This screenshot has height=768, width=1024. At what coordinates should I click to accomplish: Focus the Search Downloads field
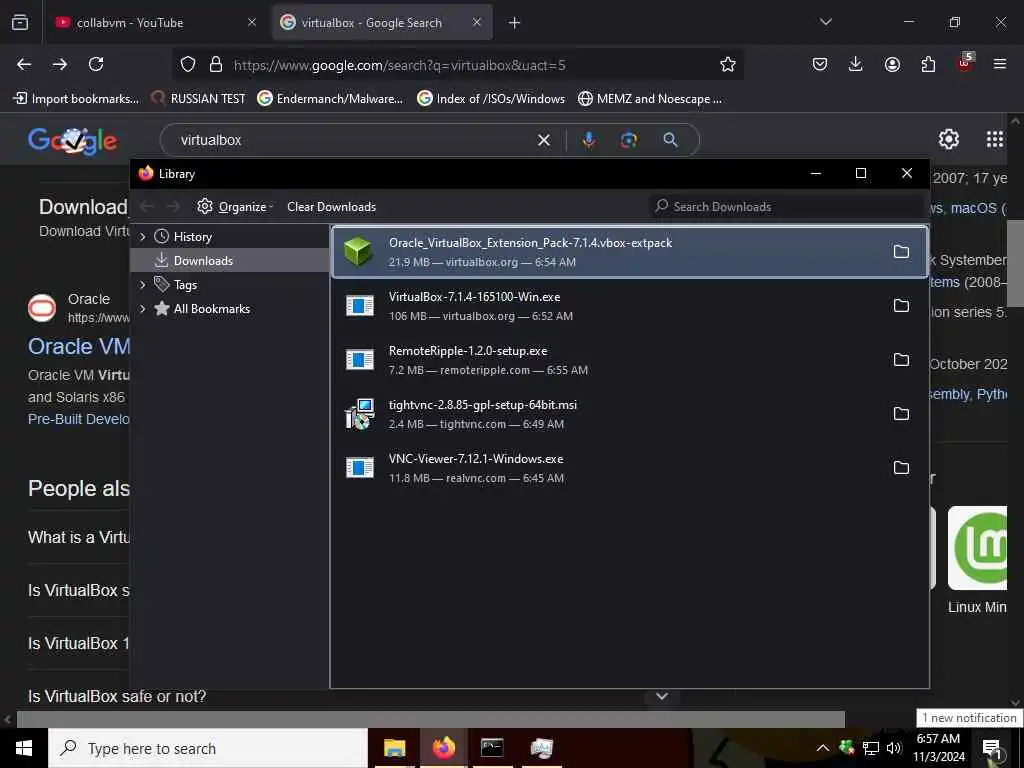click(x=788, y=206)
